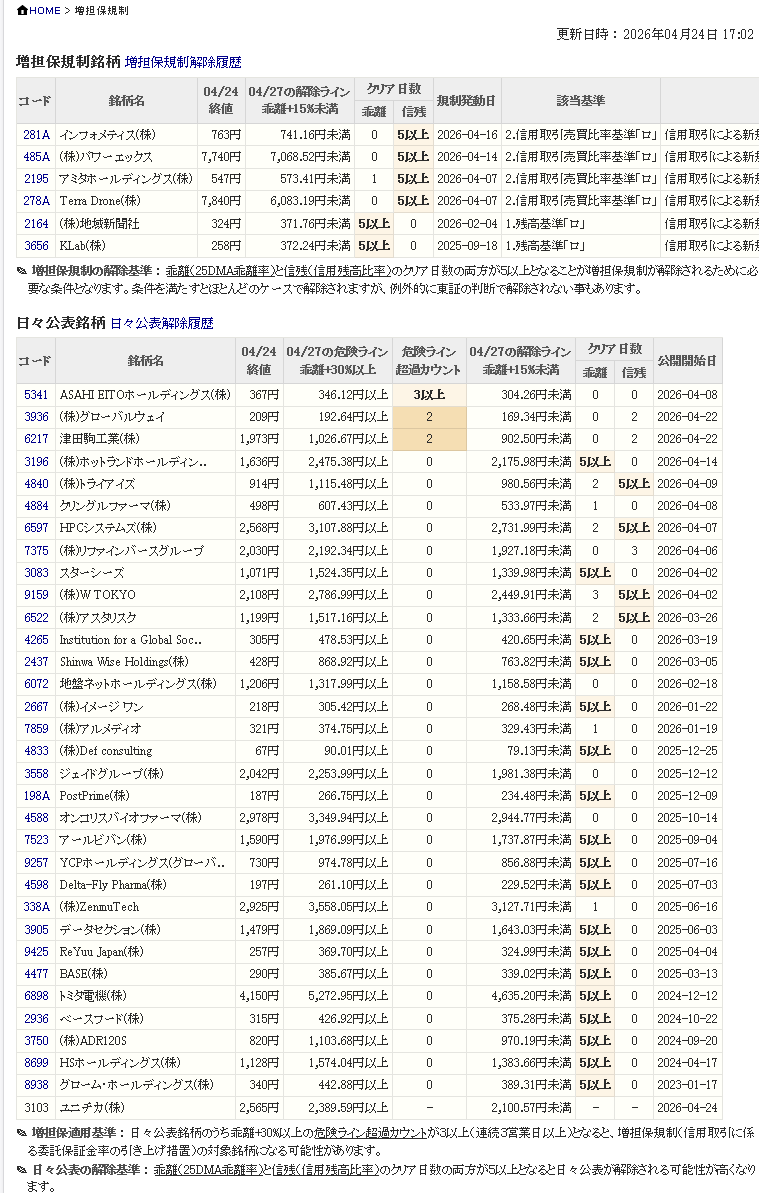The width and height of the screenshot is (768, 1193).
Task: Select stock code 4477 BASE
Action: pos(36,974)
